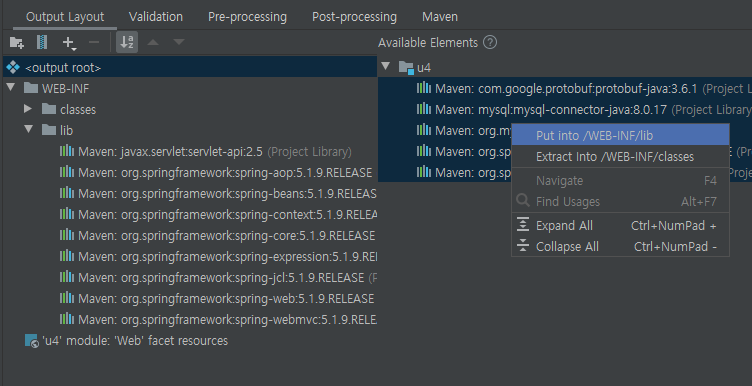
Task: Toggle Sort Elements by Names icon
Action: (x=127, y=42)
